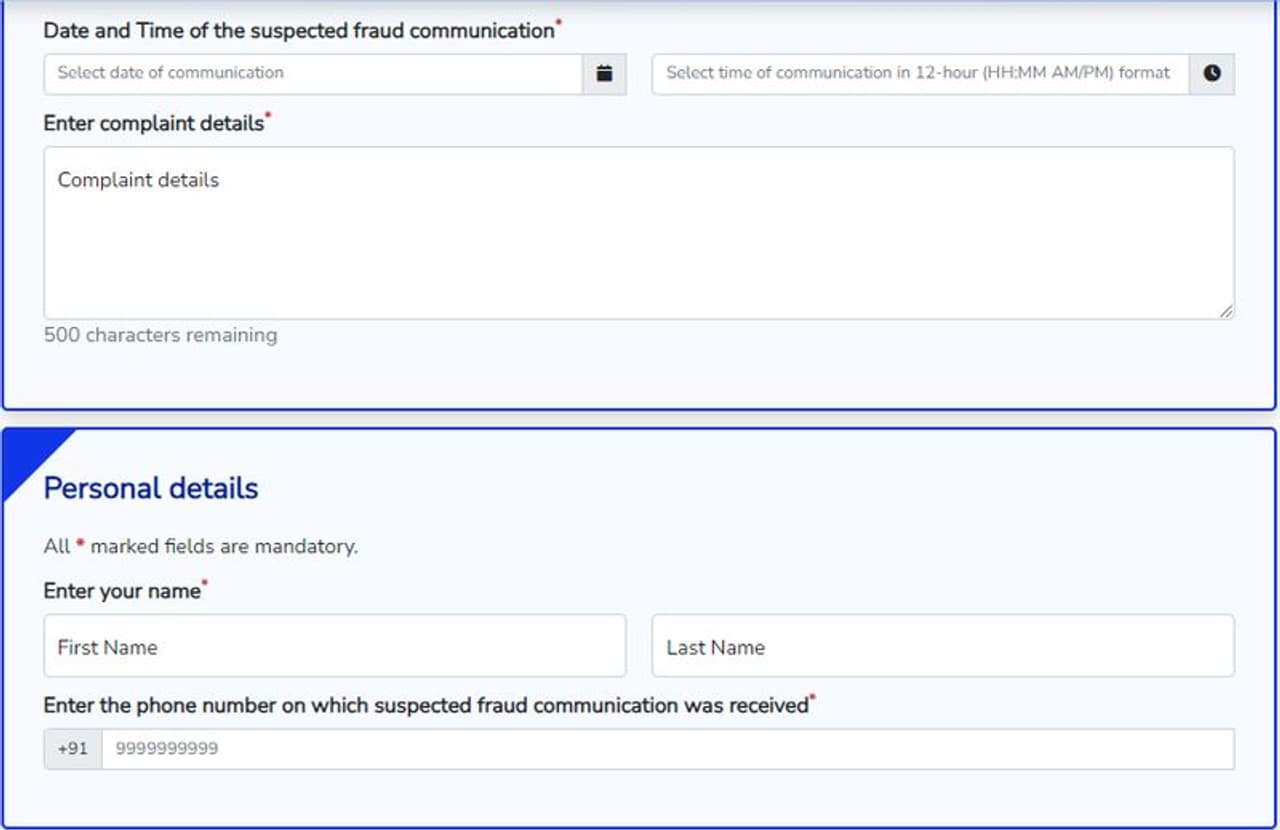The width and height of the screenshot is (1280, 830).
Task: Select the Last Name input box
Action: [x=942, y=646]
